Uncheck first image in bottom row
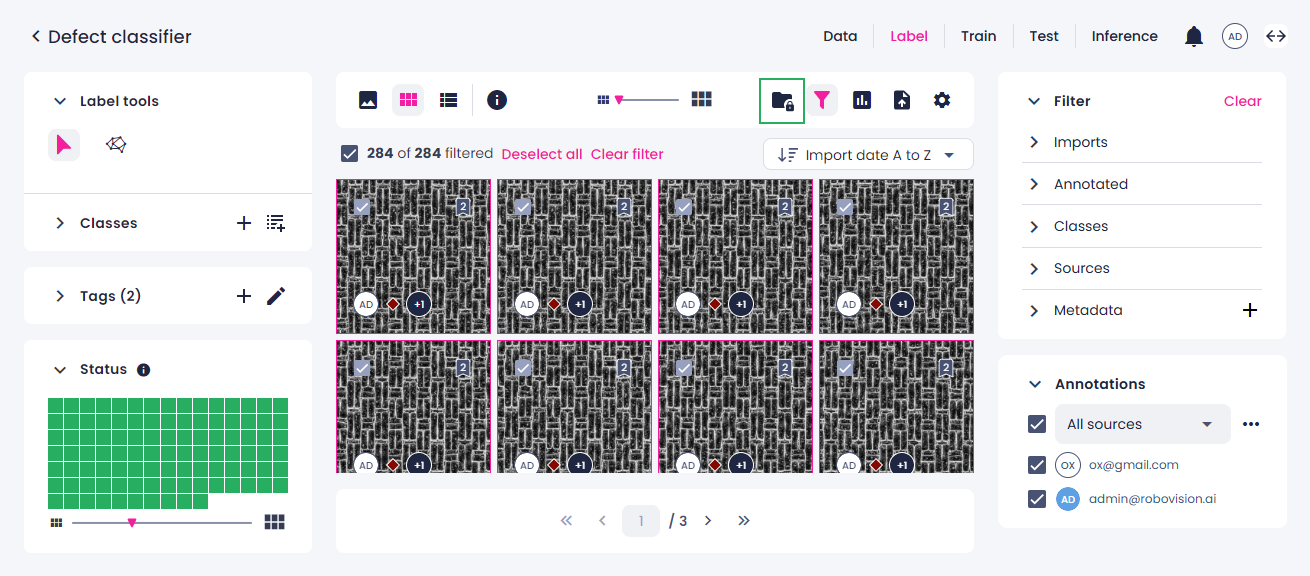 coord(362,368)
